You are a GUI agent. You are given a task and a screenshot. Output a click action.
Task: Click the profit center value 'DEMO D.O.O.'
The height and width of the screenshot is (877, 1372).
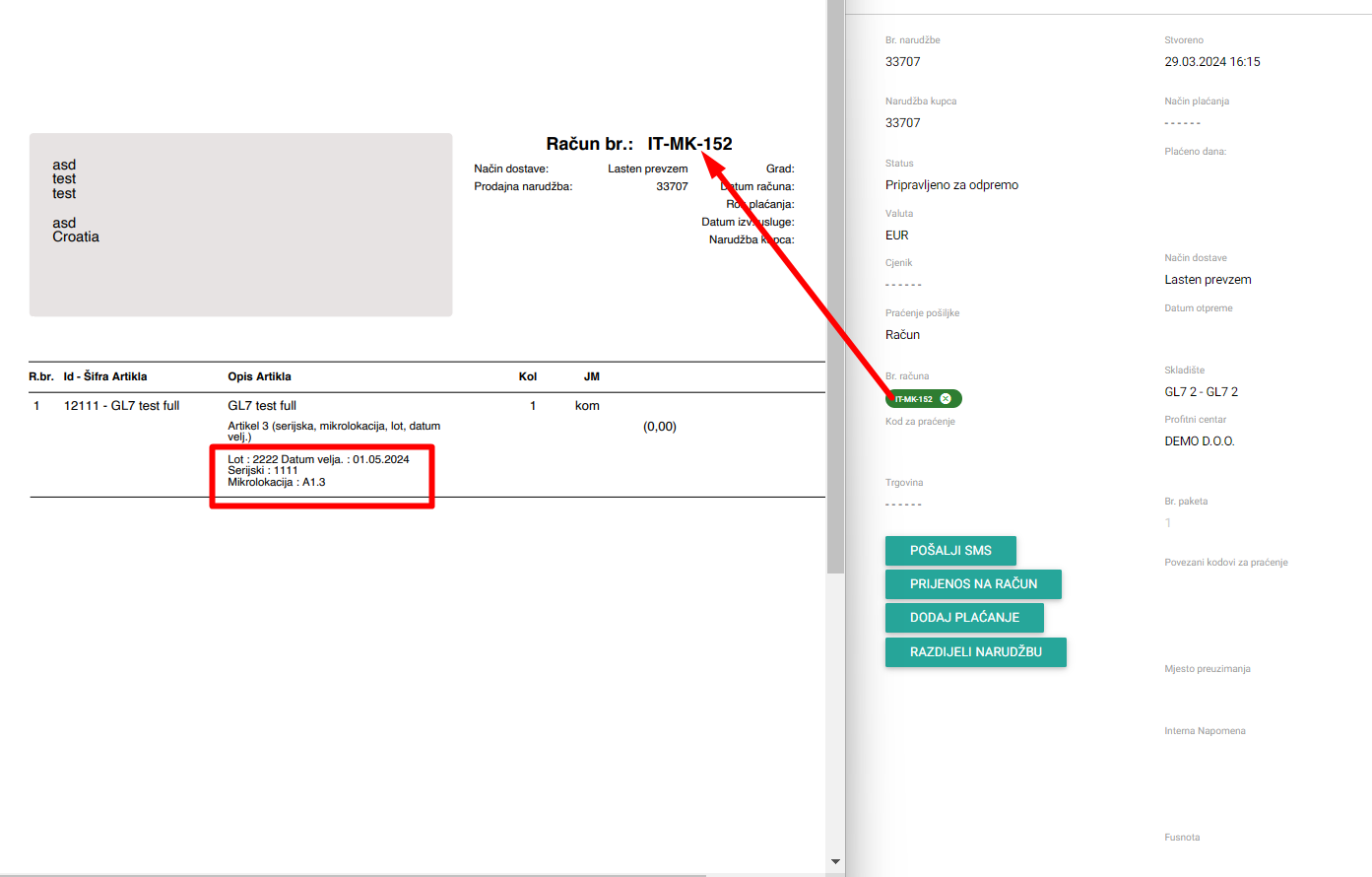coord(1199,441)
